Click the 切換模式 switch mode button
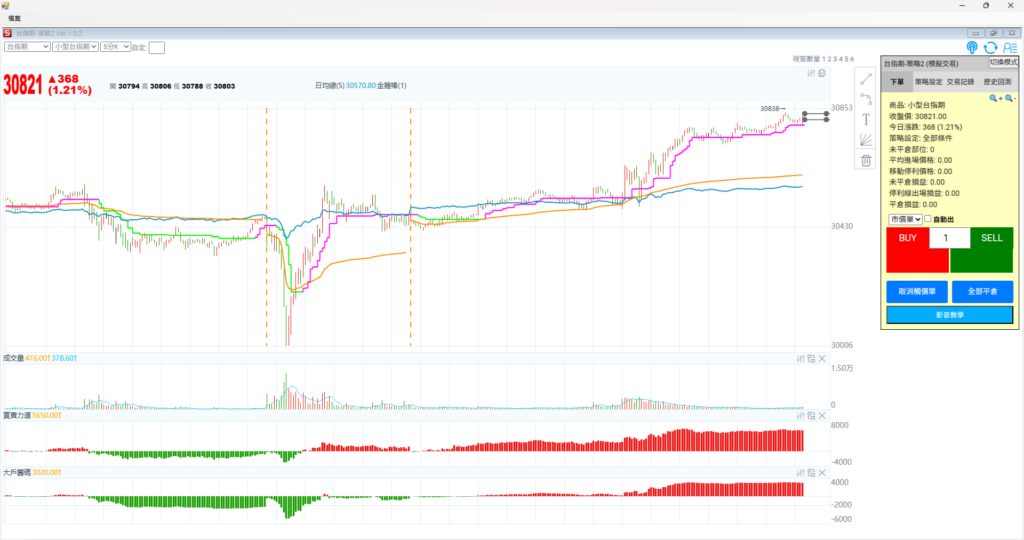1024x540 pixels. 1003,62
